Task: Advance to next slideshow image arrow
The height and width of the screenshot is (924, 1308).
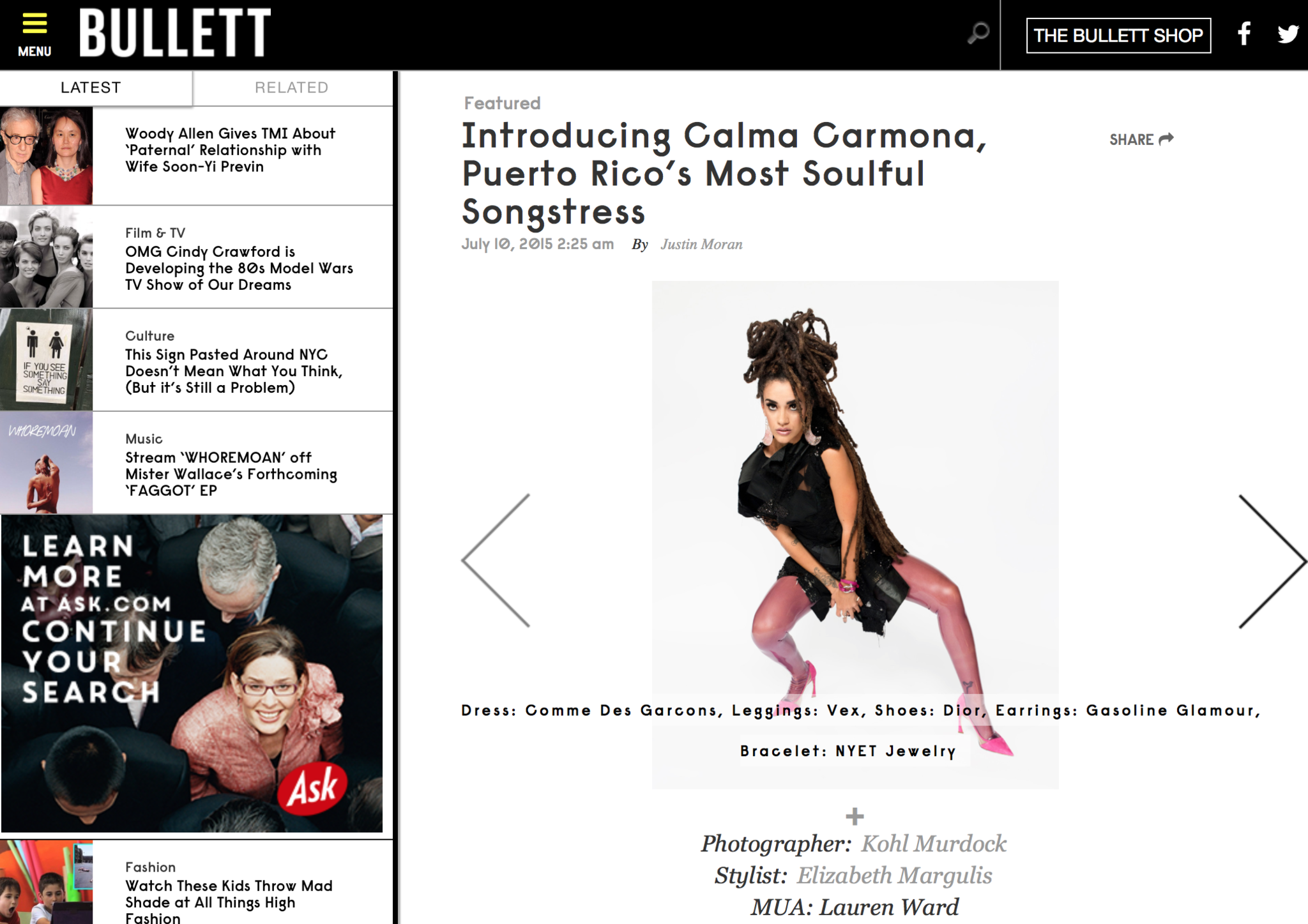Action: (1272, 561)
